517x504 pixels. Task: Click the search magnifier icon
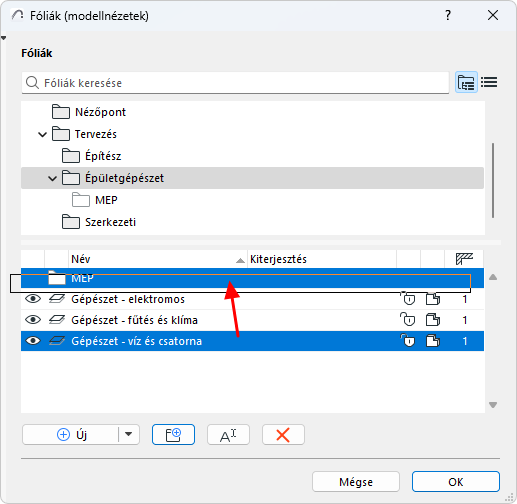point(32,83)
